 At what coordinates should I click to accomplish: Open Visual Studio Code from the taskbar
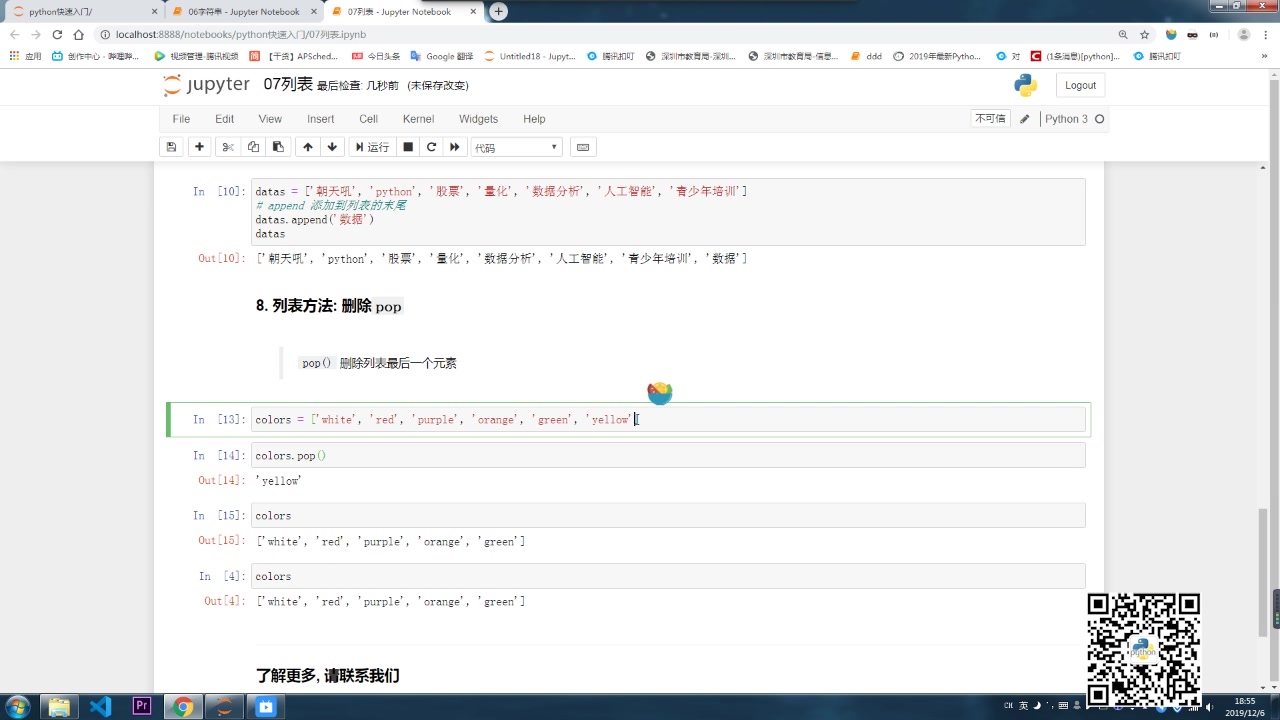point(100,707)
